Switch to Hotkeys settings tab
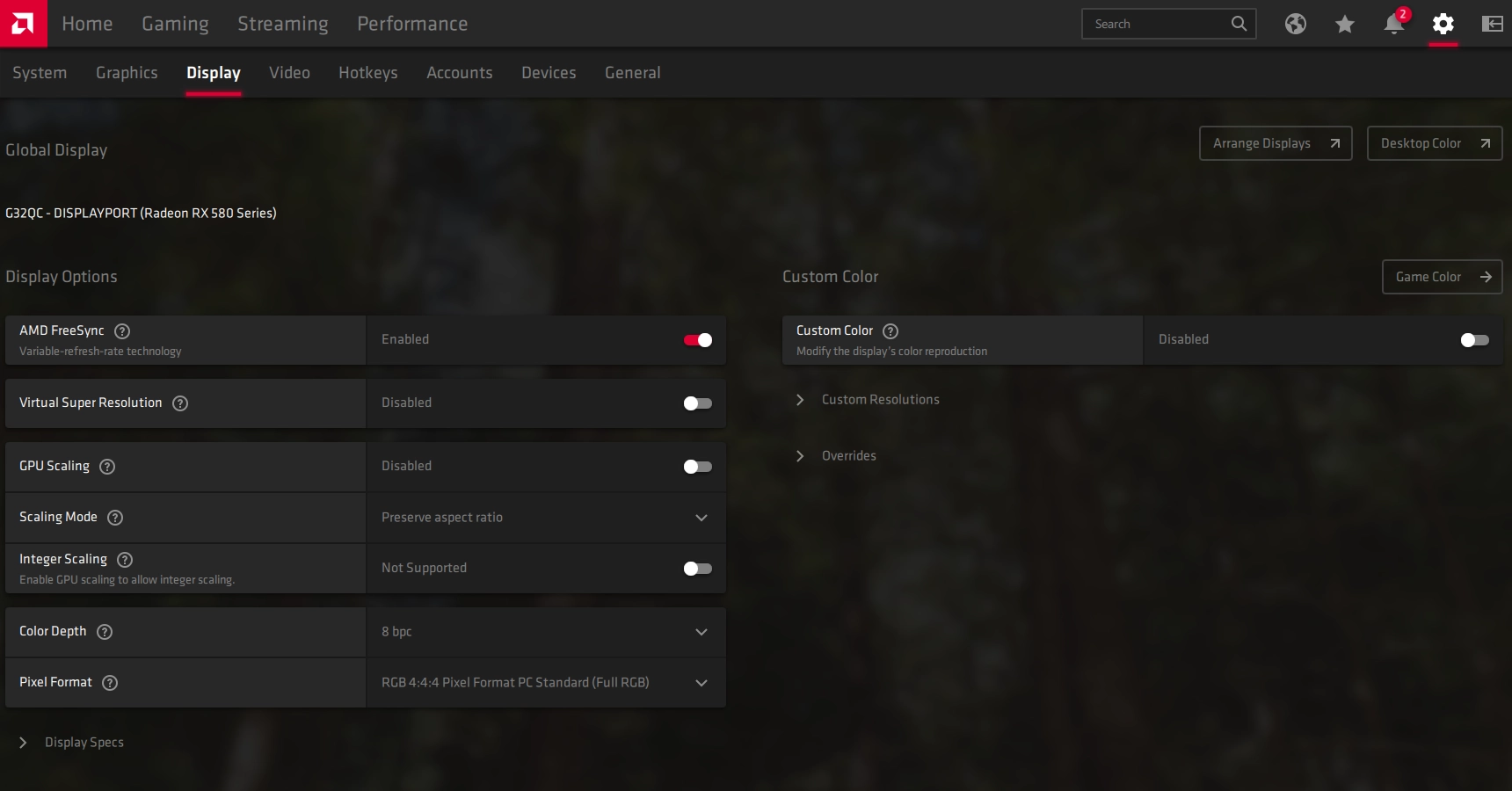Viewport: 1512px width, 791px height. [x=368, y=73]
